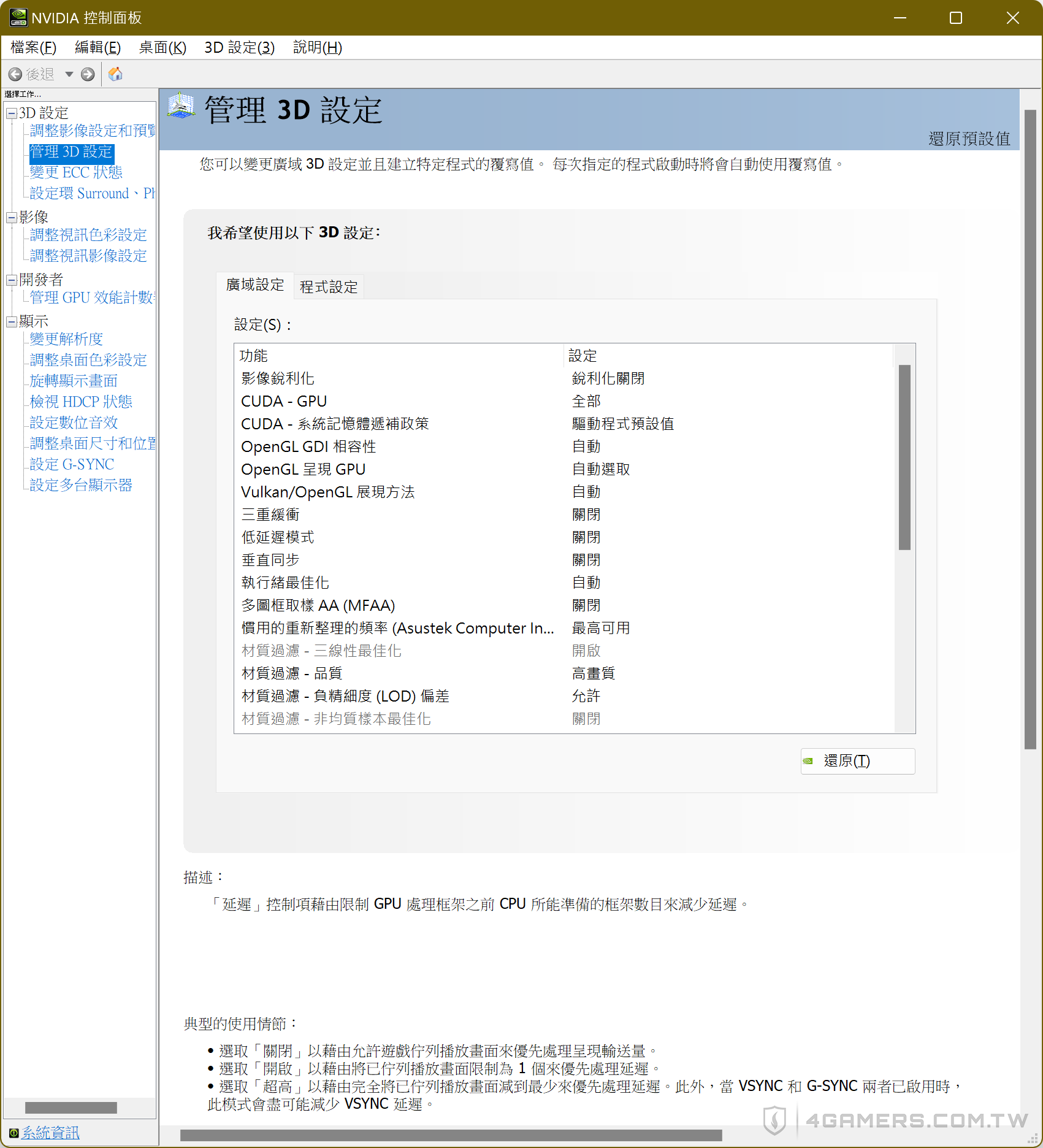
Task: Click 驅動程式預設值 value cell
Action: click(x=623, y=424)
